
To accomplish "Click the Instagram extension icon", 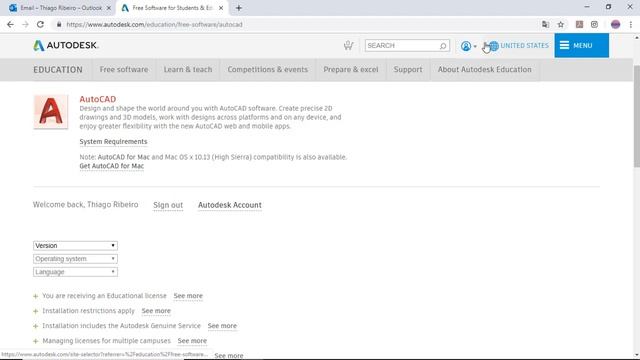I will [594, 24].
